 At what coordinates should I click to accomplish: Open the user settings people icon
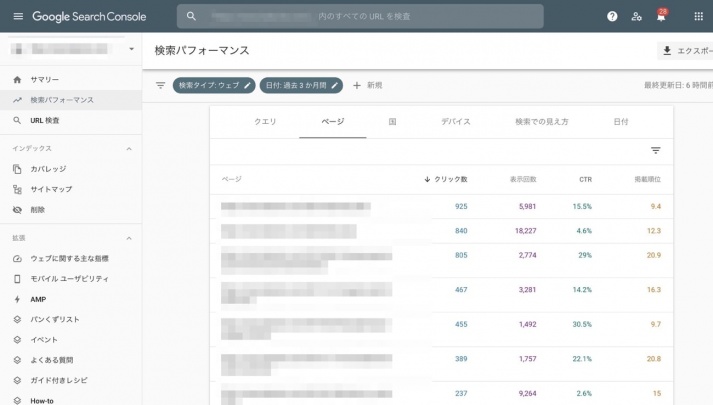point(636,16)
